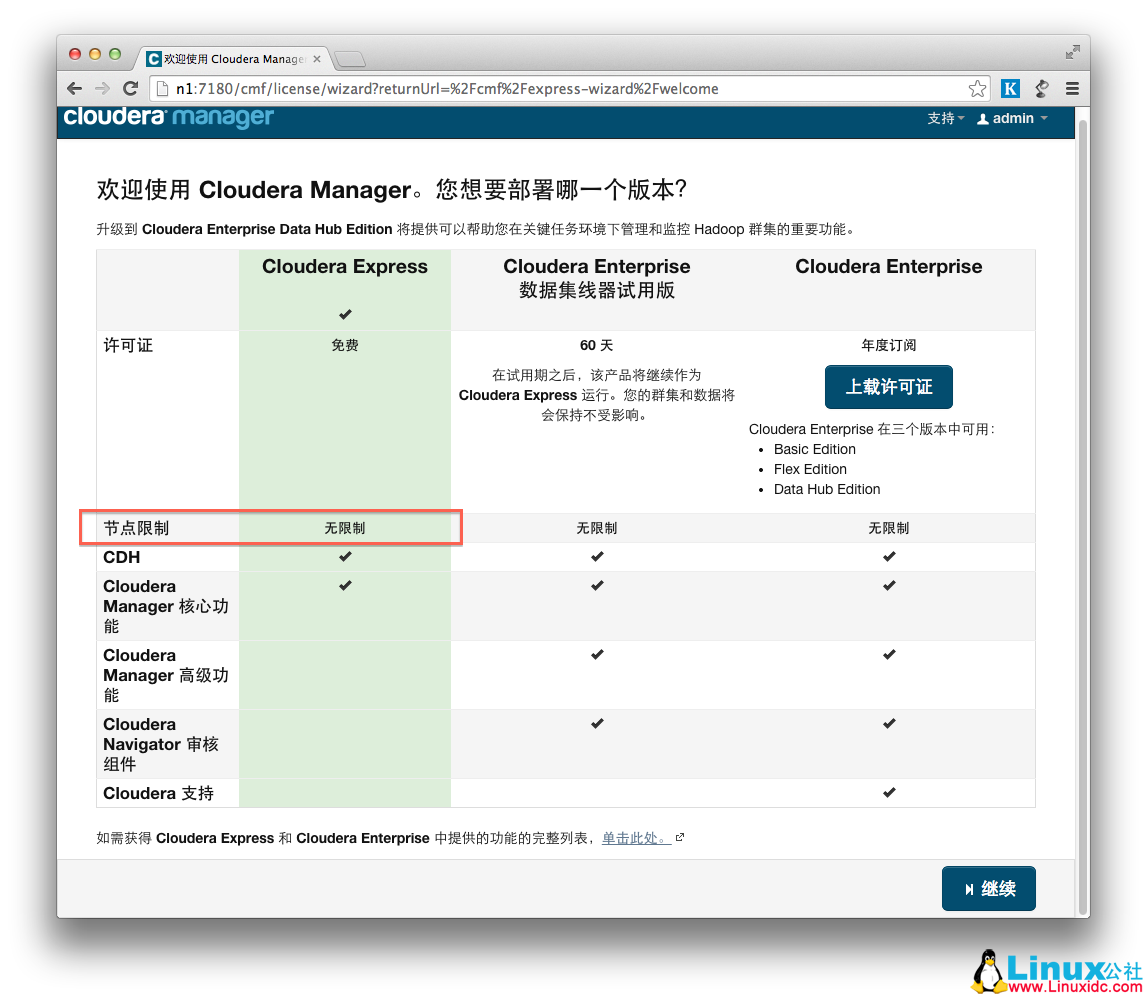Click the forward navigation arrow
The image size is (1147, 997).
102,88
